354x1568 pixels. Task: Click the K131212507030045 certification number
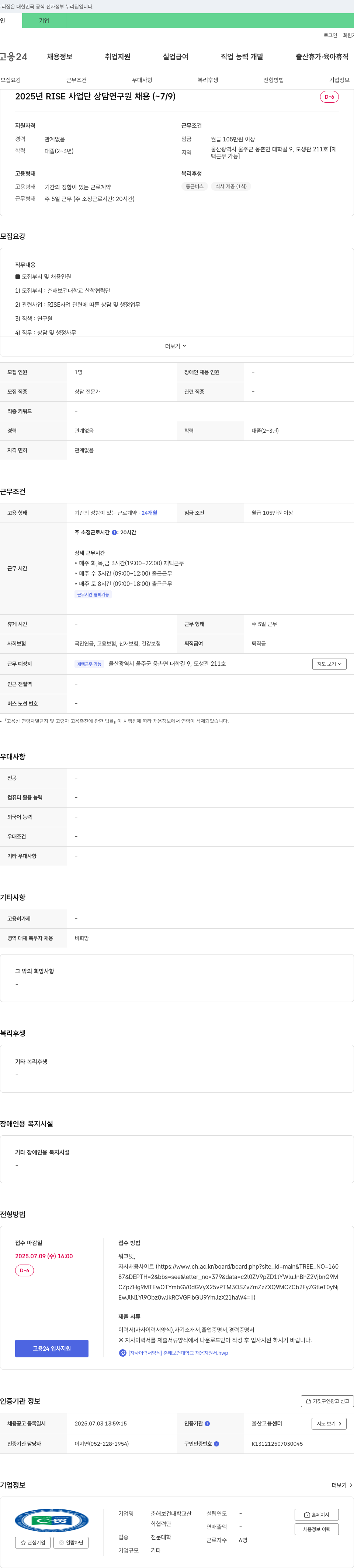point(277,1444)
